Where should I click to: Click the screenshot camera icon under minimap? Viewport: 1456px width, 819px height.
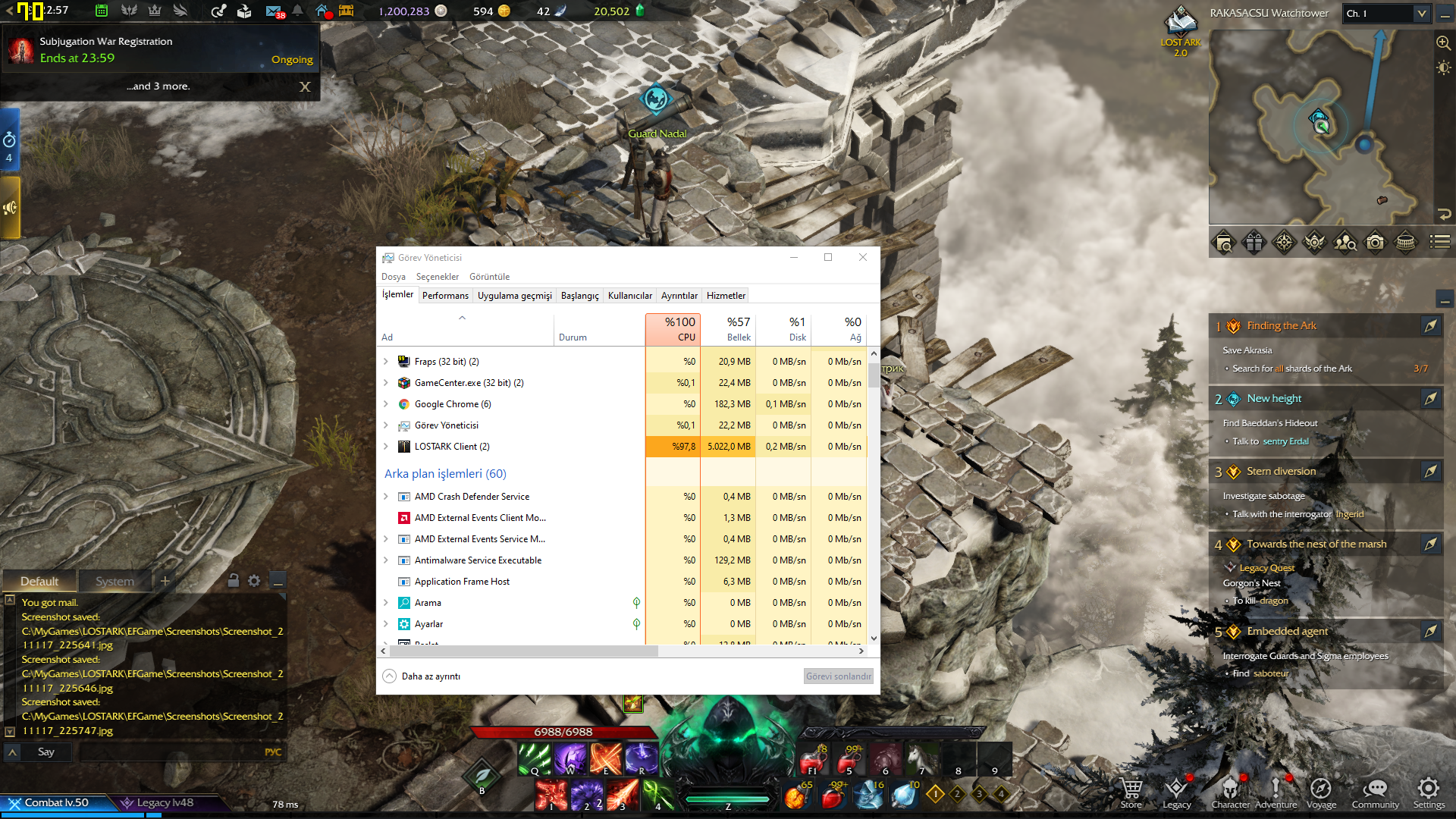point(1375,243)
